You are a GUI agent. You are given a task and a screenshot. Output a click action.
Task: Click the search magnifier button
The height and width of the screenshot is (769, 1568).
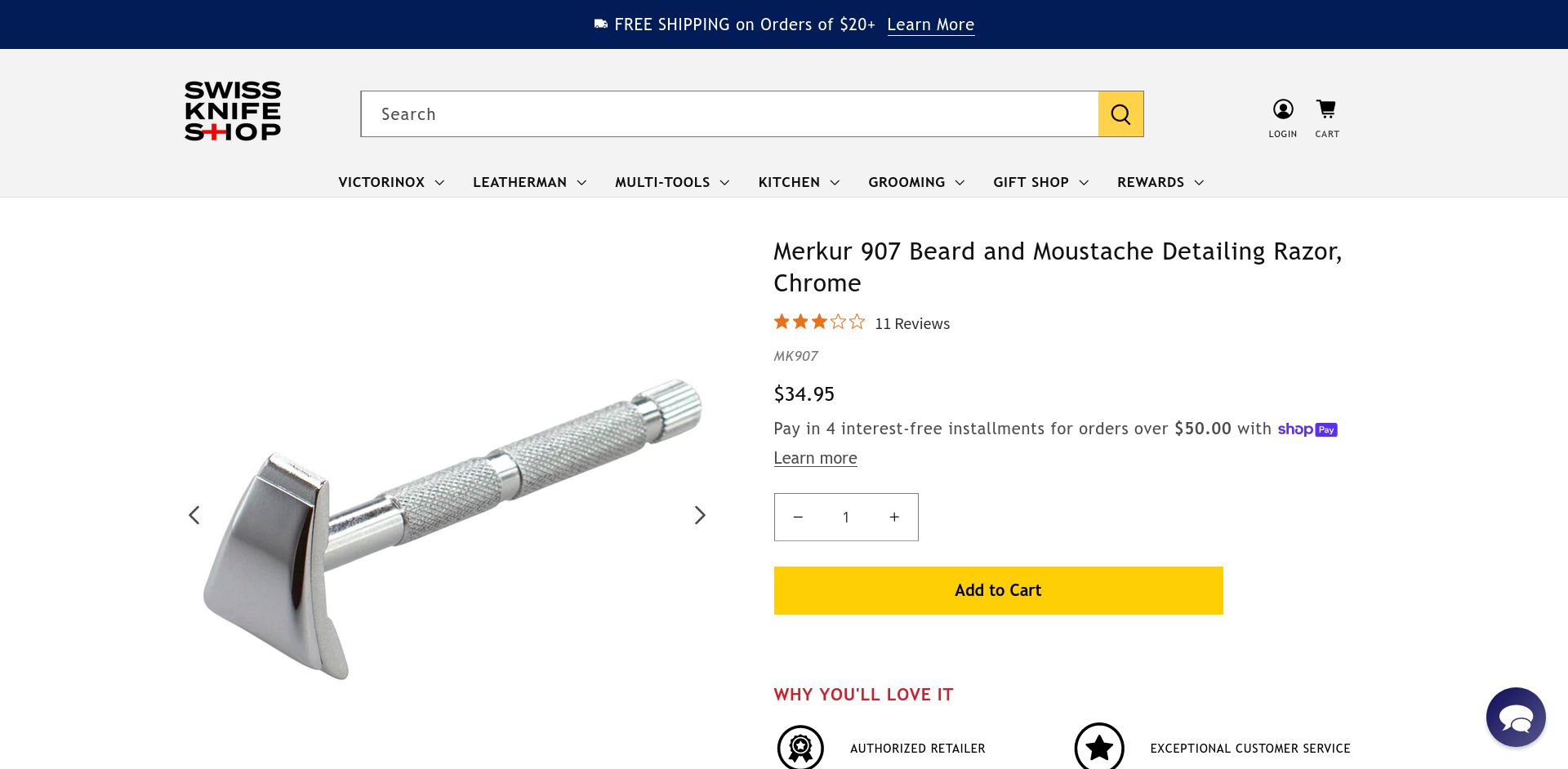pyautogui.click(x=1120, y=114)
